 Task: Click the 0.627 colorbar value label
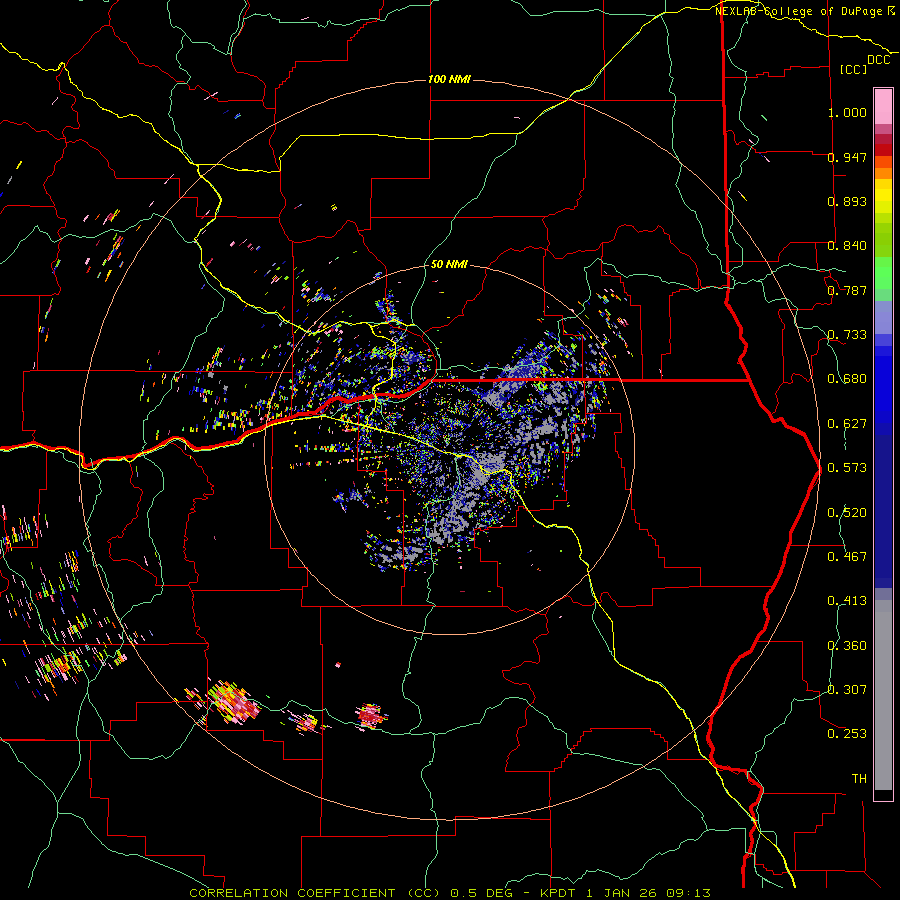point(847,424)
